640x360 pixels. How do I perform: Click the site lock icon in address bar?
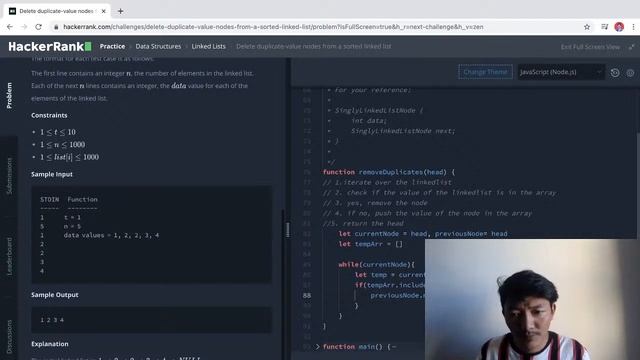(x=56, y=27)
